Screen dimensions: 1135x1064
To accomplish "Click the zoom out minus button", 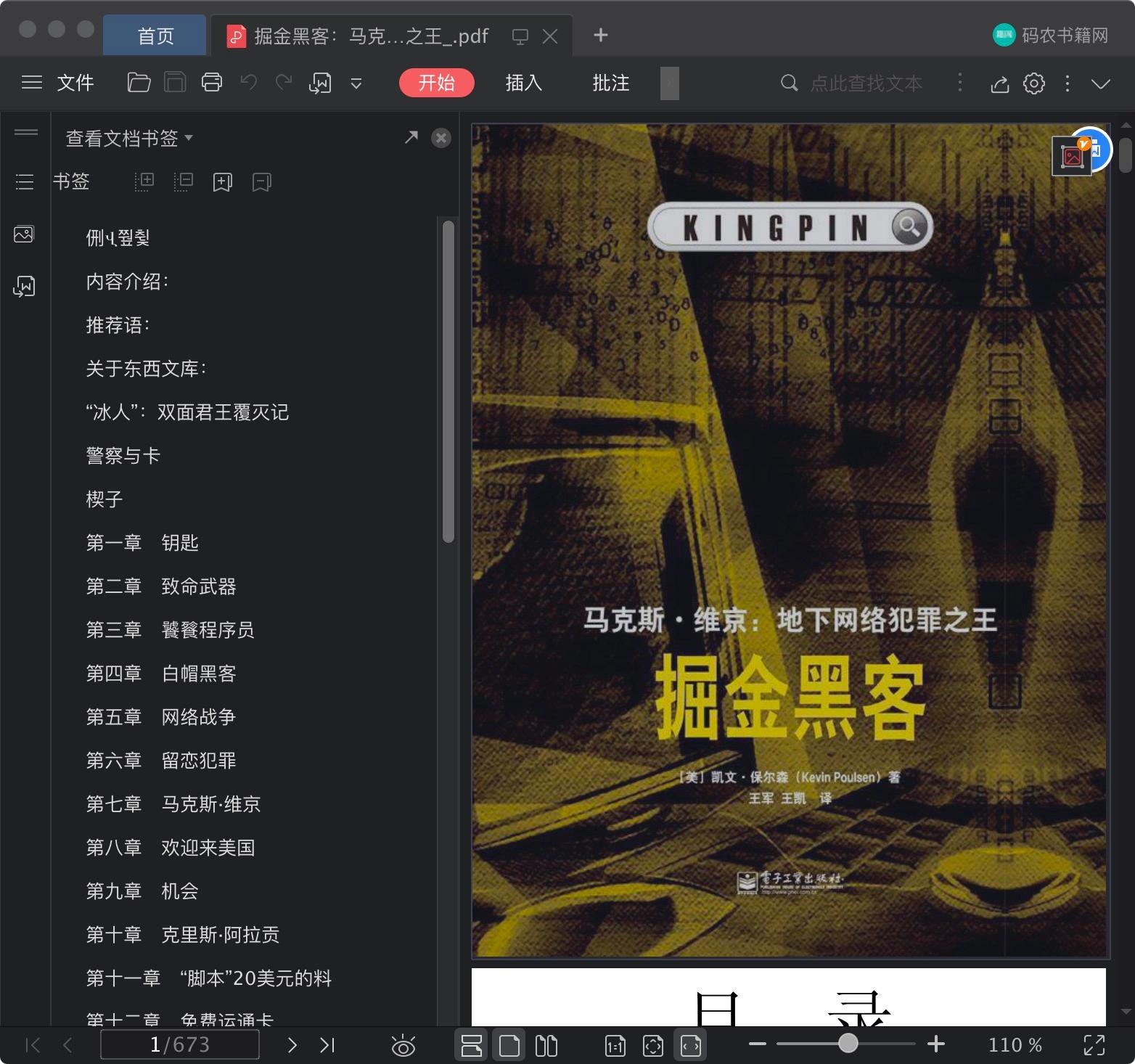I will click(x=758, y=1044).
